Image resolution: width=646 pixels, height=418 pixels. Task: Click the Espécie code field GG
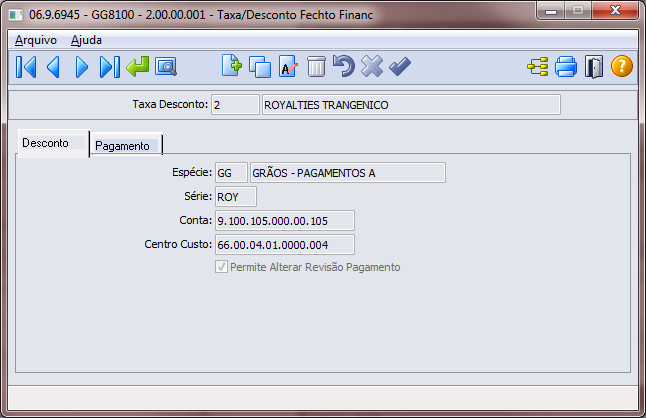231,173
